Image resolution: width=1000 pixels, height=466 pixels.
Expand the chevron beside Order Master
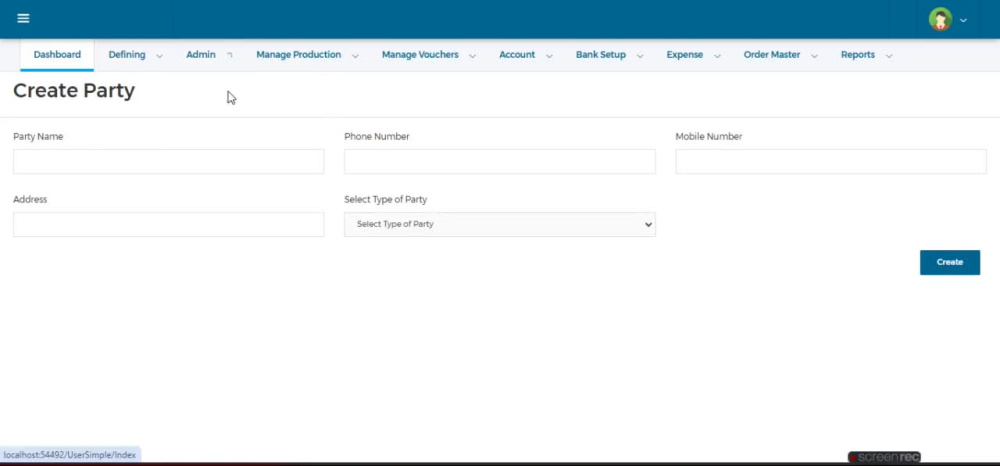[x=814, y=56]
